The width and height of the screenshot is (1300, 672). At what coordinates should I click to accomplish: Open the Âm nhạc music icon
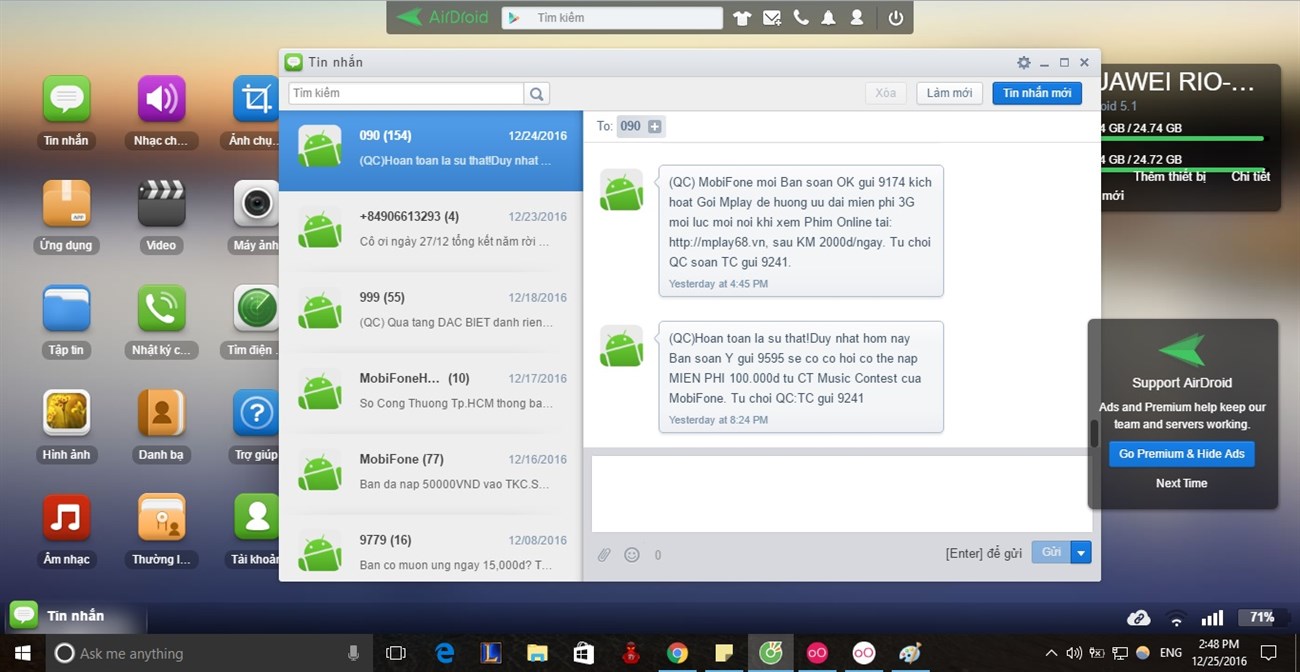coord(66,518)
